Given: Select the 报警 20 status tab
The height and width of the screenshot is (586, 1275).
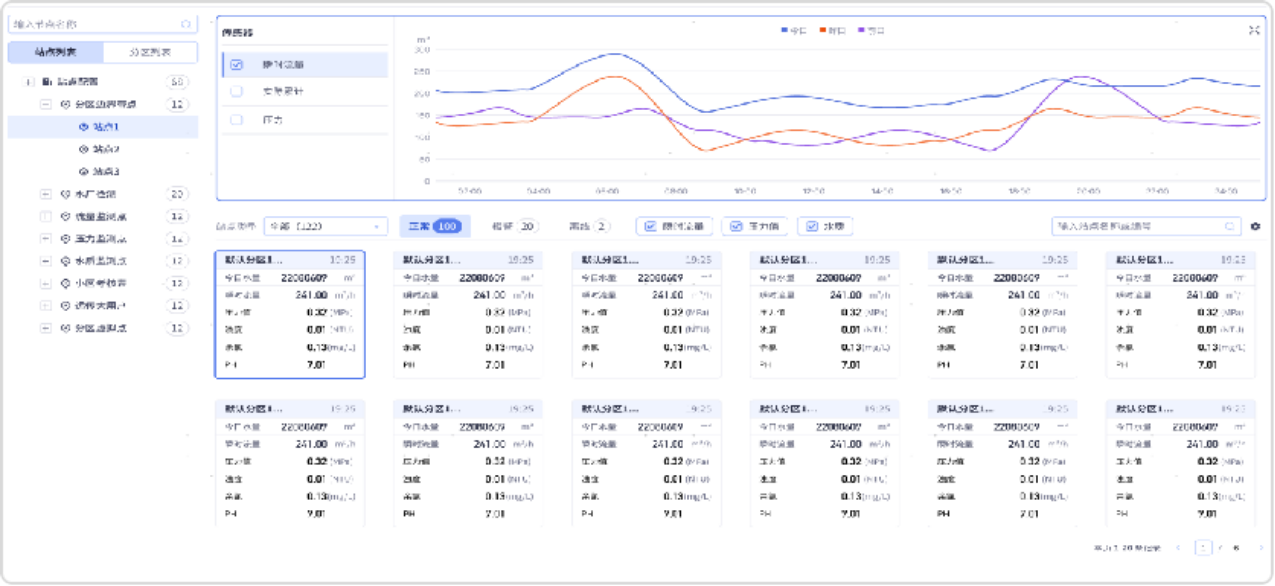Looking at the screenshot, I should coord(515,227).
